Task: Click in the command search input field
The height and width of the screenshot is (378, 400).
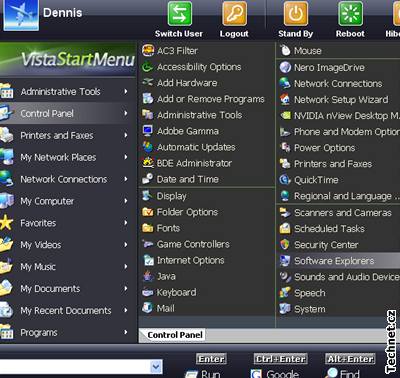Action: pyautogui.click(x=75, y=367)
